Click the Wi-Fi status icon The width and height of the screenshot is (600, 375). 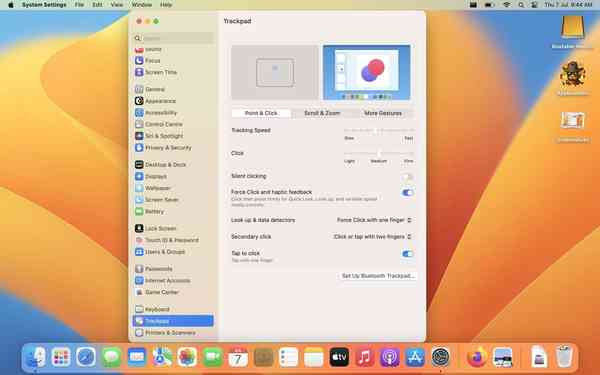(507, 5)
